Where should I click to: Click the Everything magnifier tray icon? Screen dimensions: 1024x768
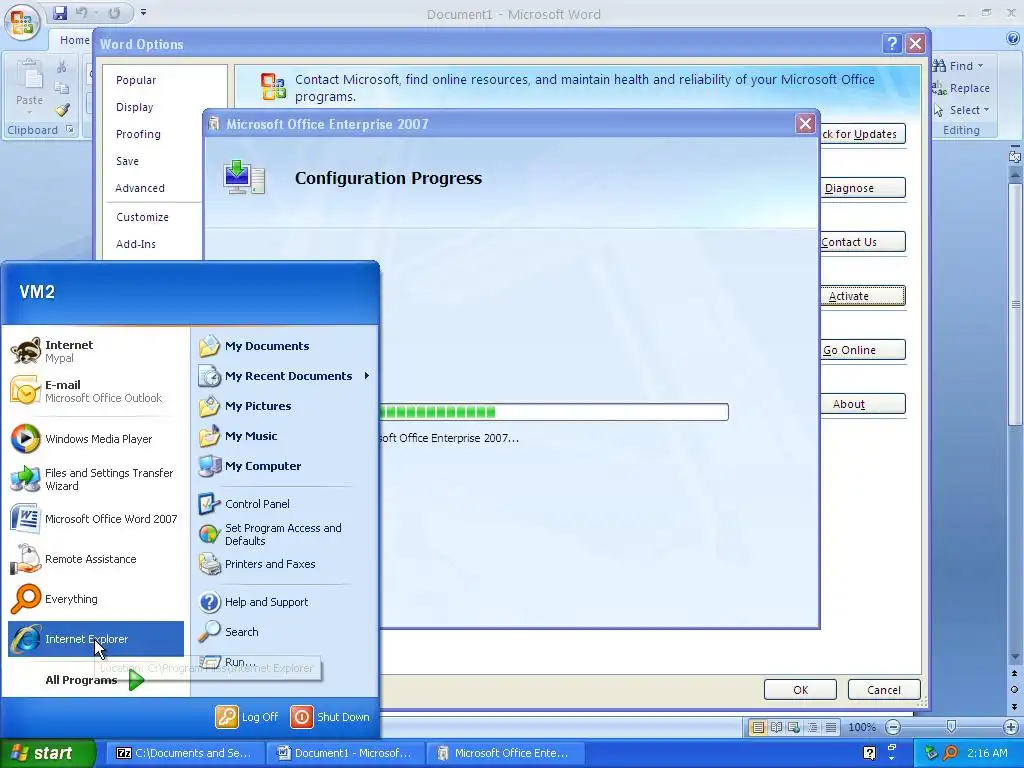pos(950,753)
